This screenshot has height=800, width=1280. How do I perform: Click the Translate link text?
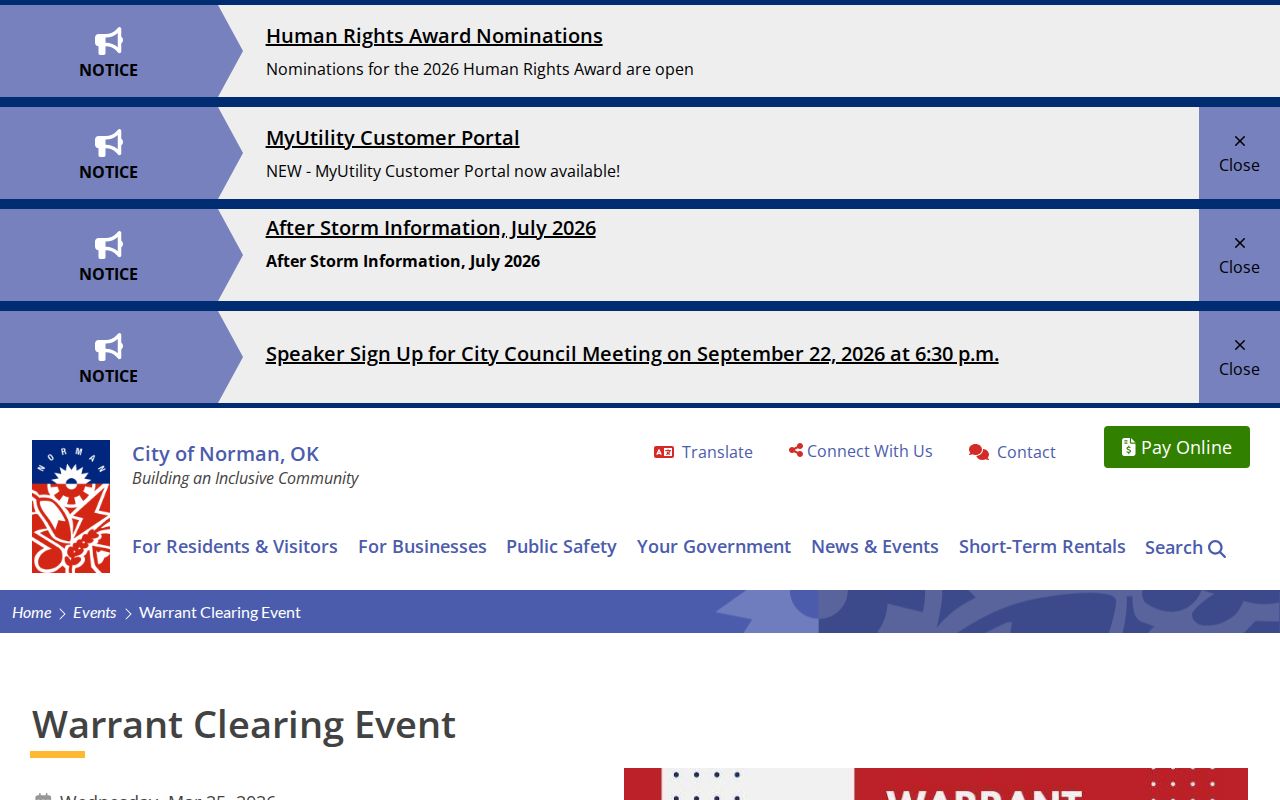click(x=717, y=452)
